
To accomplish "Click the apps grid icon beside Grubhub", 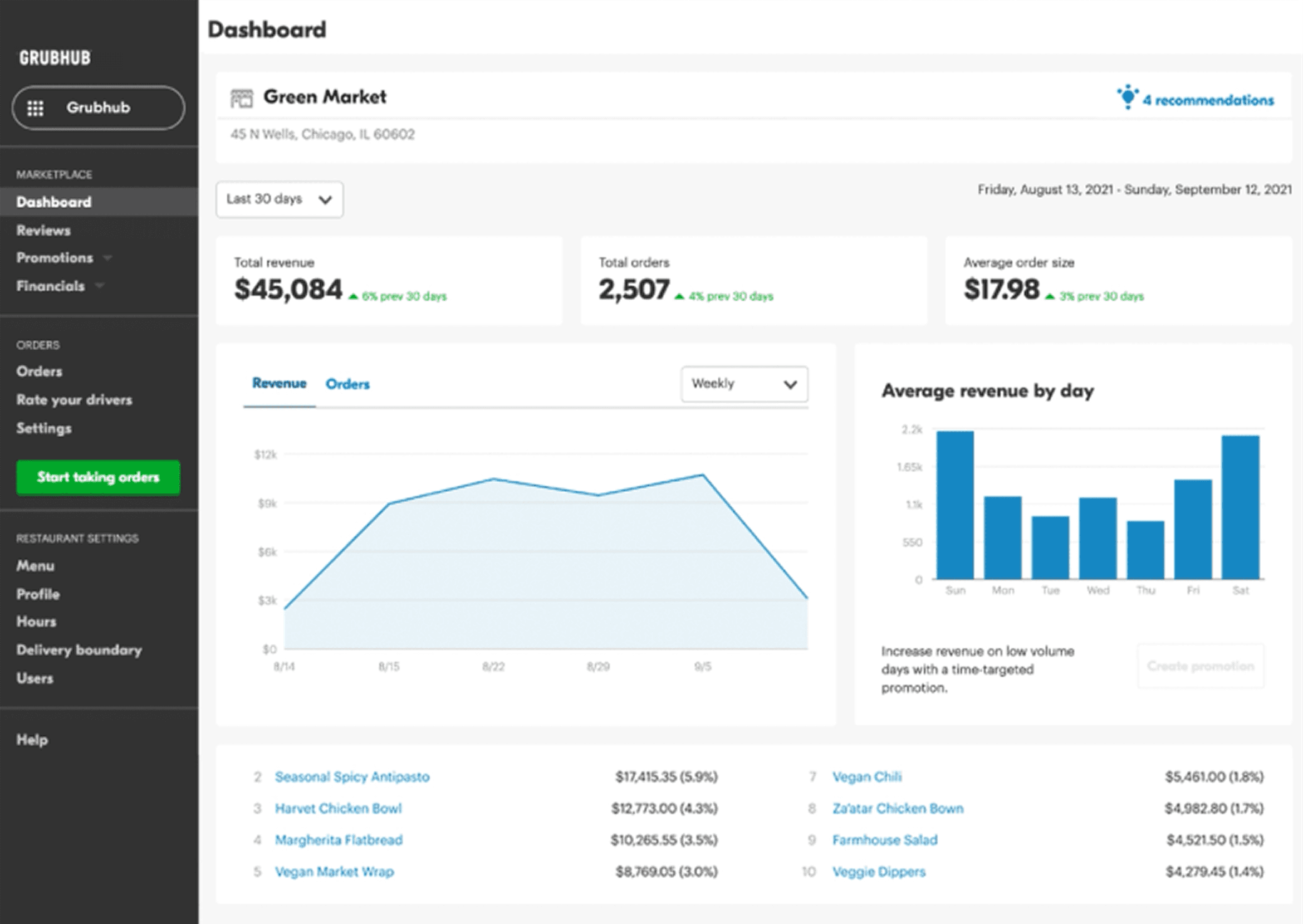I will (35, 108).
